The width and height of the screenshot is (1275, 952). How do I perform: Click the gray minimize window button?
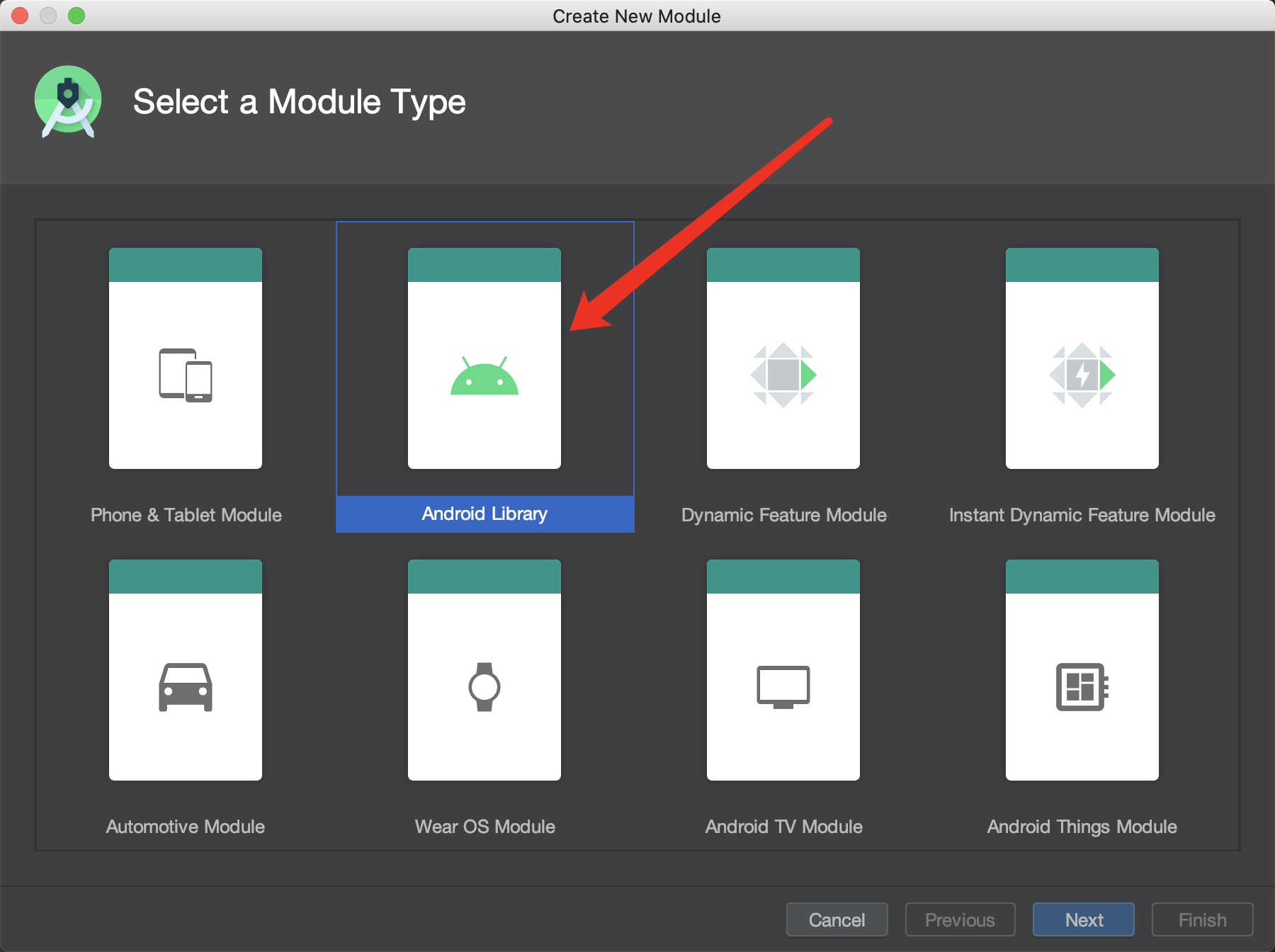click(48, 16)
